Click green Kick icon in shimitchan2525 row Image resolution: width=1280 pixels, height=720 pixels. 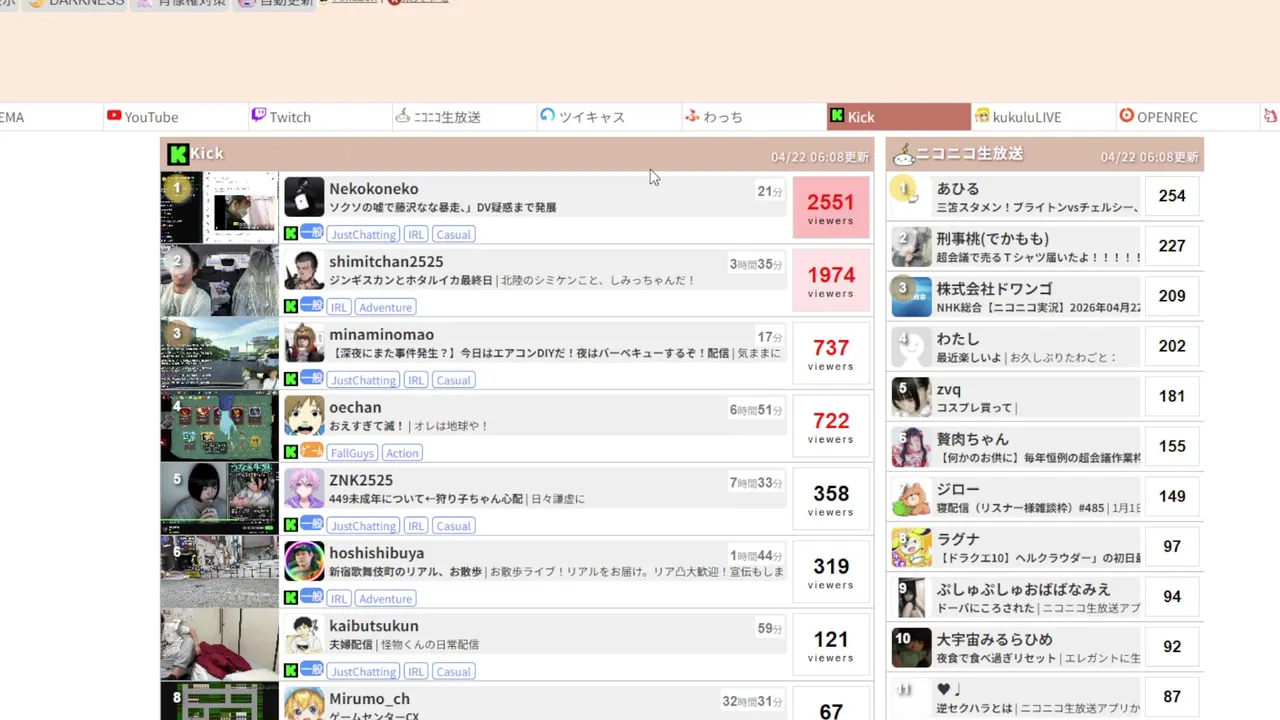tap(291, 307)
